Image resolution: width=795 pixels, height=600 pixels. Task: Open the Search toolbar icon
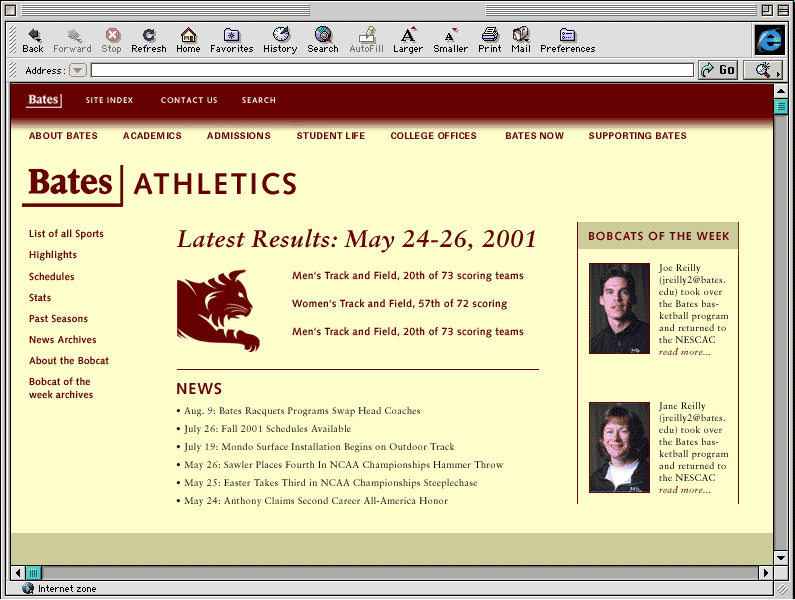pos(322,41)
